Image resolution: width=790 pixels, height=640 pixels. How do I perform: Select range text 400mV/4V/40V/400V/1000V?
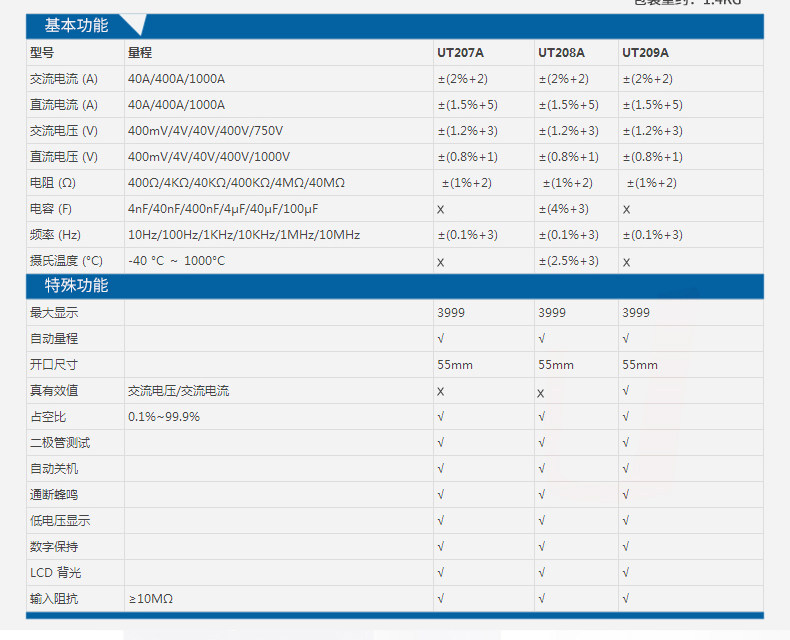[x=209, y=157]
